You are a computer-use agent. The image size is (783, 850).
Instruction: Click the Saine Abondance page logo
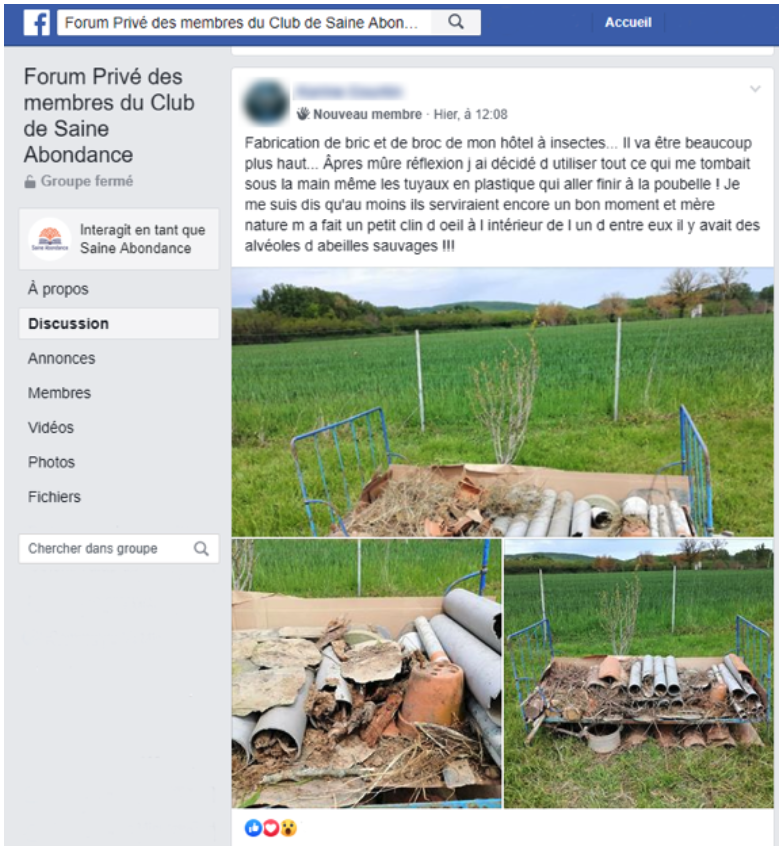[49, 239]
